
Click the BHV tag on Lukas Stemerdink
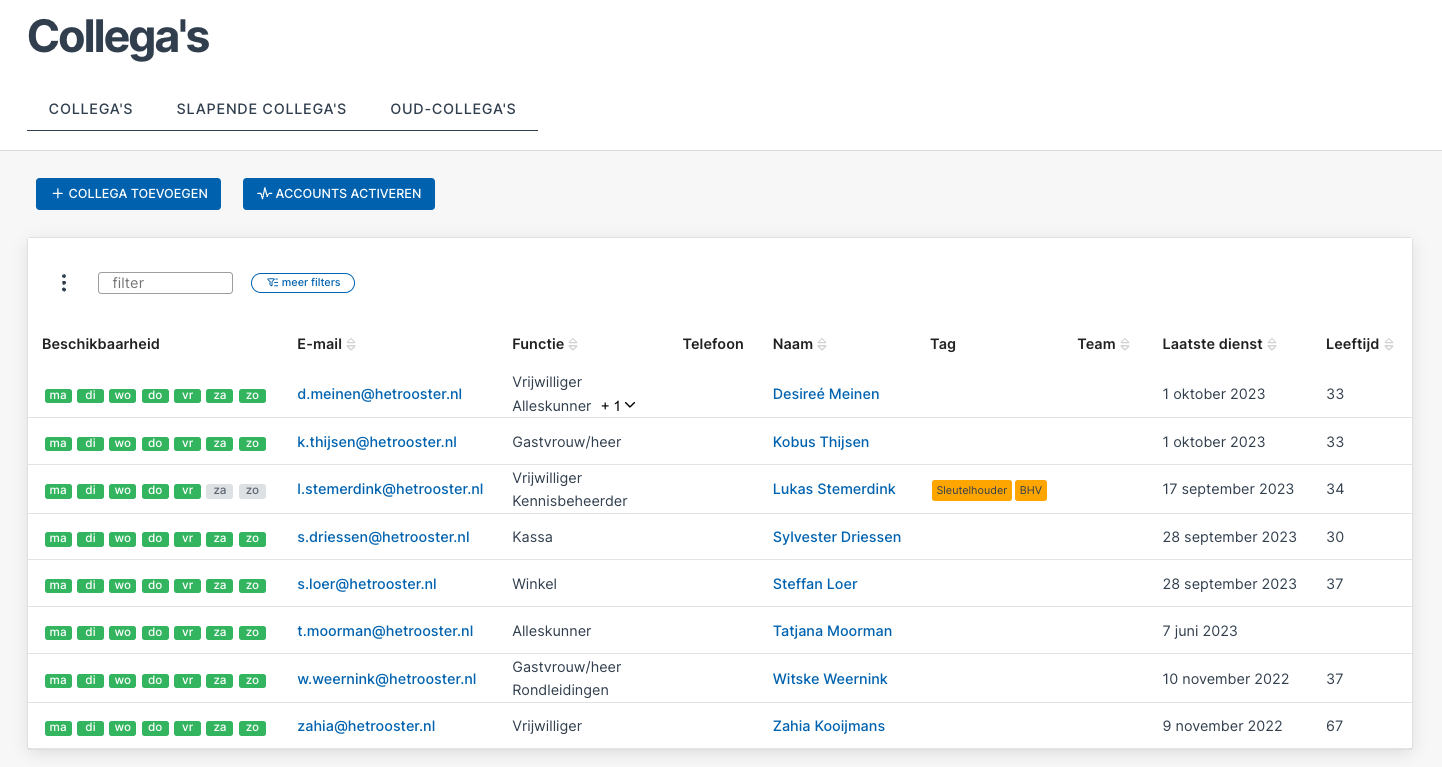(x=1031, y=491)
